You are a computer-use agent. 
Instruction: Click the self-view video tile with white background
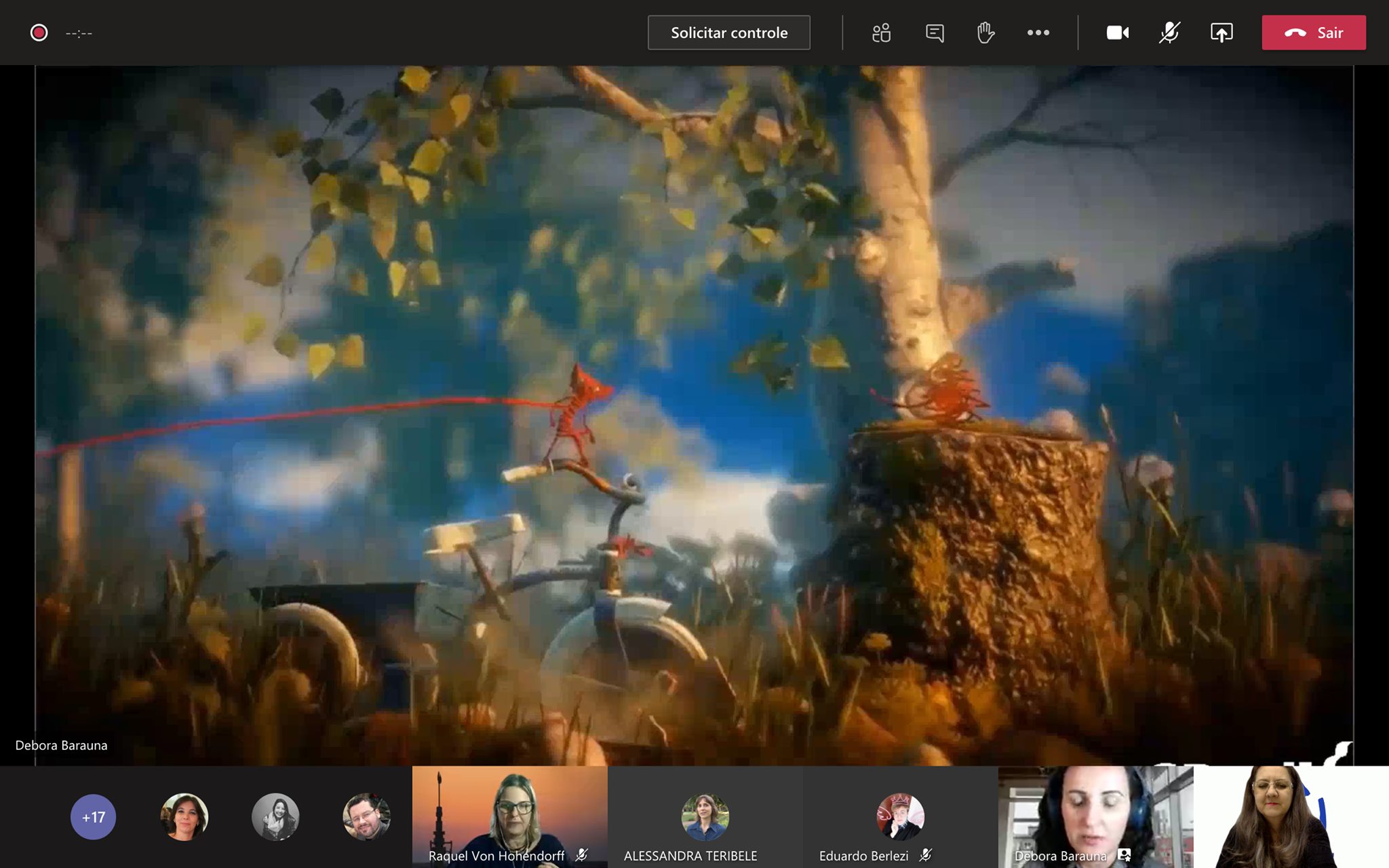point(1291,817)
